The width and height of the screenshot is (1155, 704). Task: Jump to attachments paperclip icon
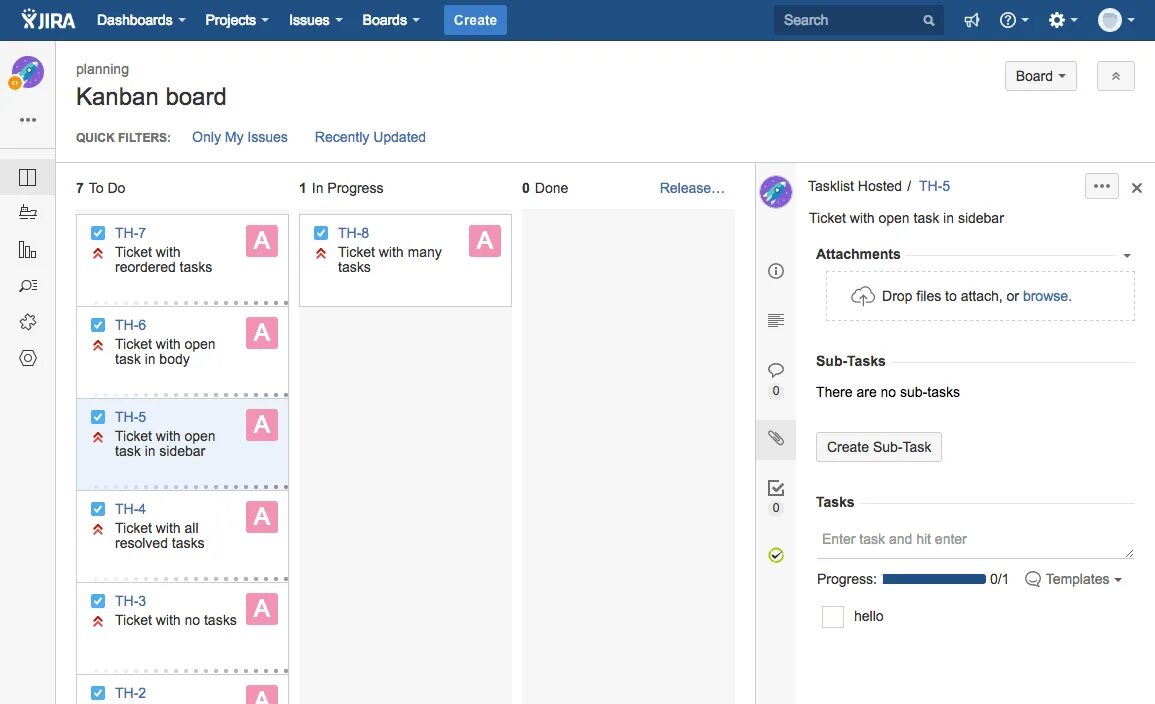(776, 438)
